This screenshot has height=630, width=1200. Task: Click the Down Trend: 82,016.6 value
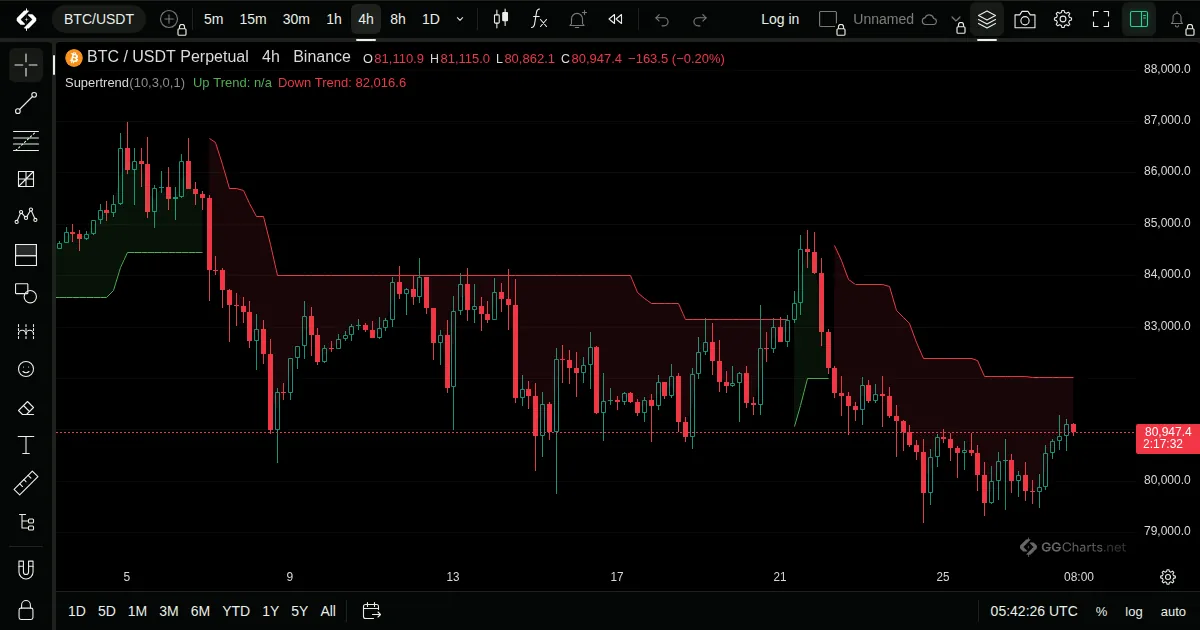pos(342,82)
